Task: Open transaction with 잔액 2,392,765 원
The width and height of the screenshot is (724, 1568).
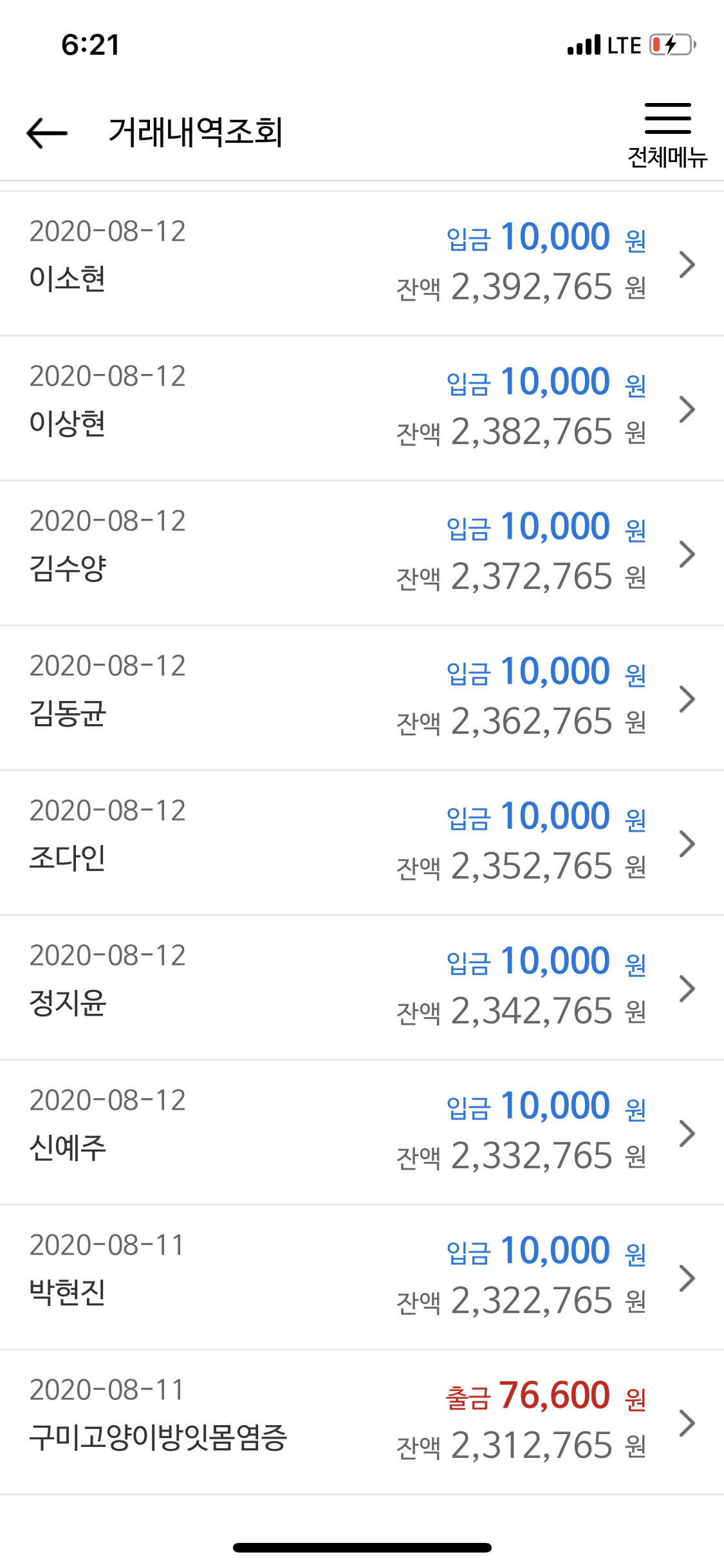Action: click(x=362, y=264)
